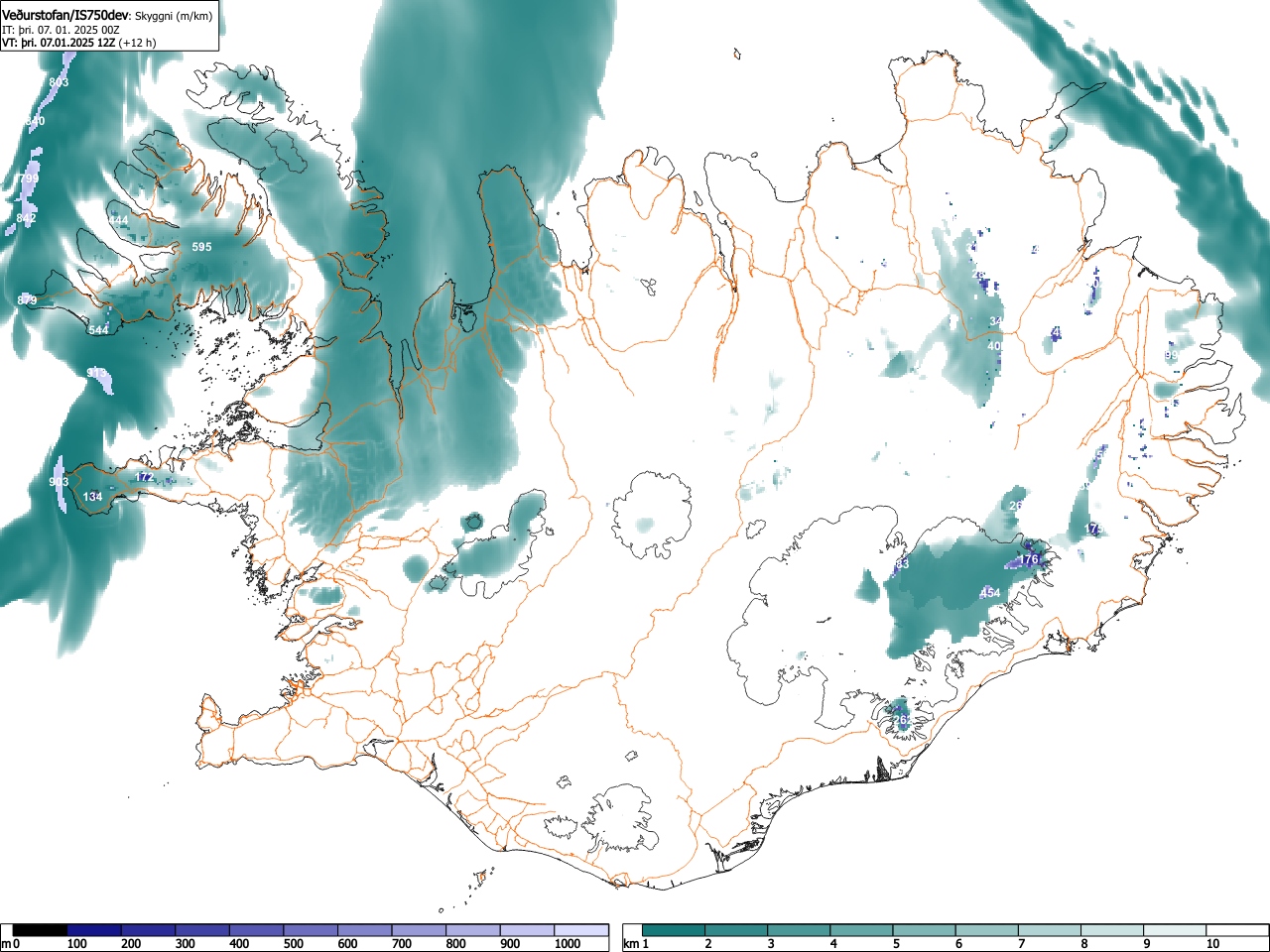Click the 10 tick label on the km scale
1270x952 pixels.
[1212, 944]
